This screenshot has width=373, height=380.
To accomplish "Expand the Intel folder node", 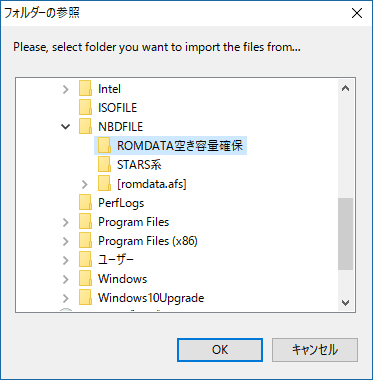I will [66, 89].
